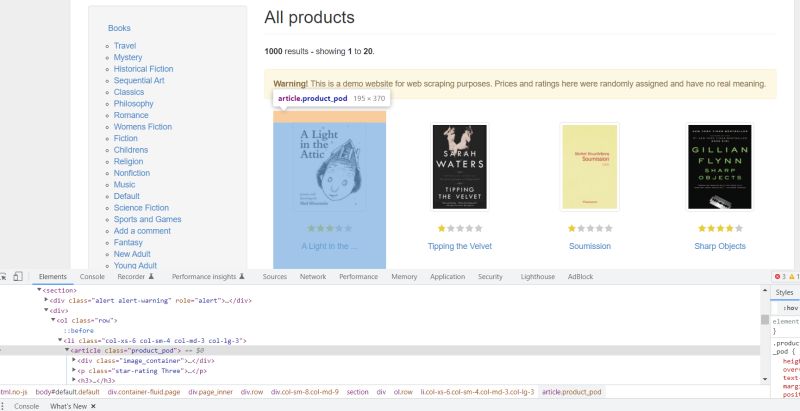Viewport: 800px width, 411px height.
Task: Open the Recorder flask tab
Action: 136,276
